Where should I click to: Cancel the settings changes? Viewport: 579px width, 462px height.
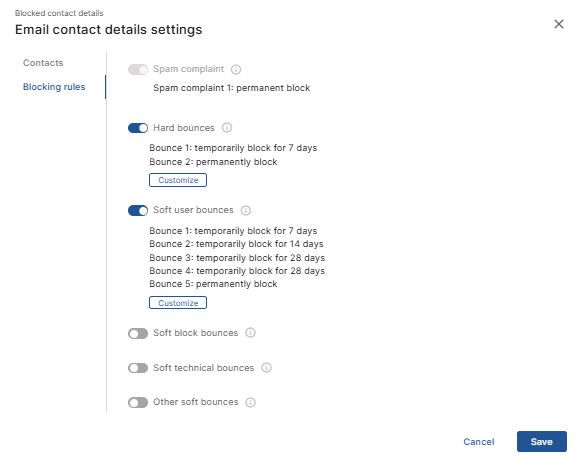click(479, 442)
